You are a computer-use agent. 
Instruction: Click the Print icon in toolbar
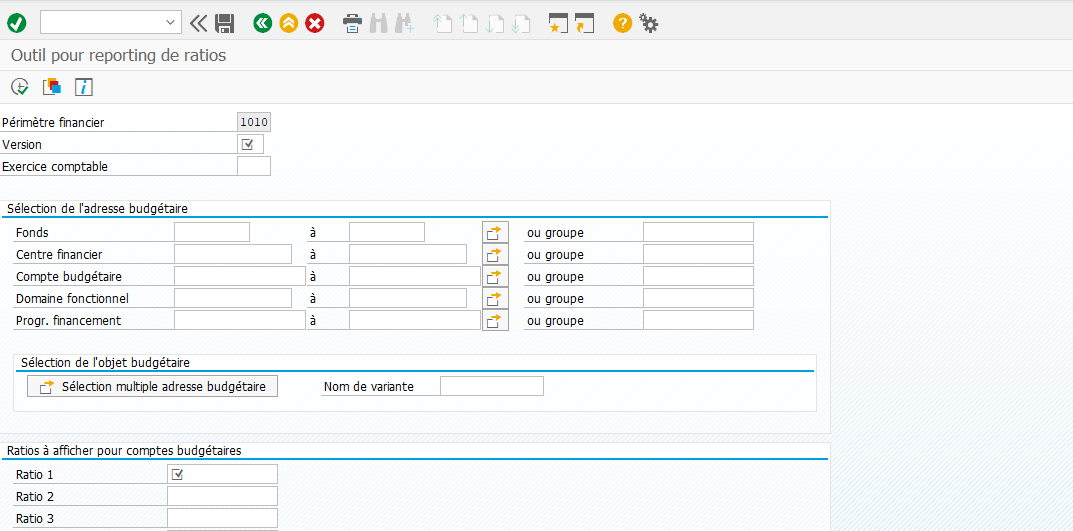tap(352, 22)
